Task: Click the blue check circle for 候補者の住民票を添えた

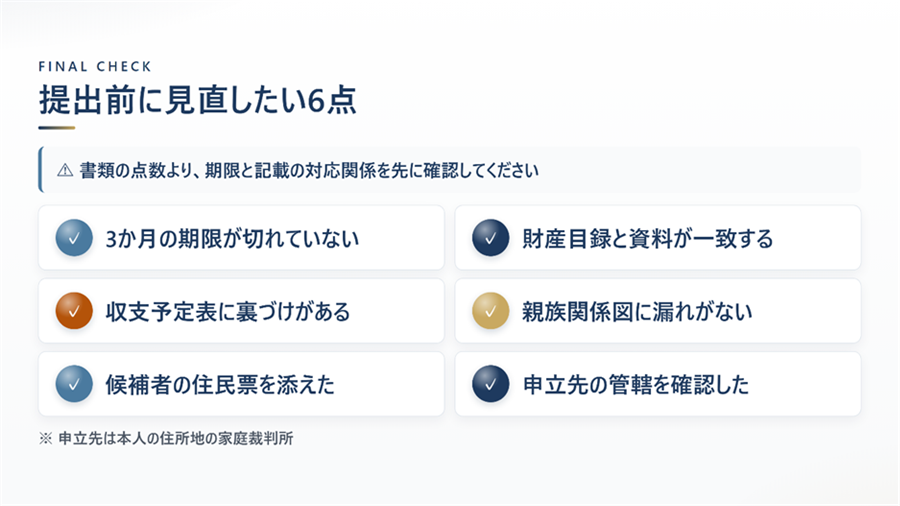Action: tap(74, 384)
